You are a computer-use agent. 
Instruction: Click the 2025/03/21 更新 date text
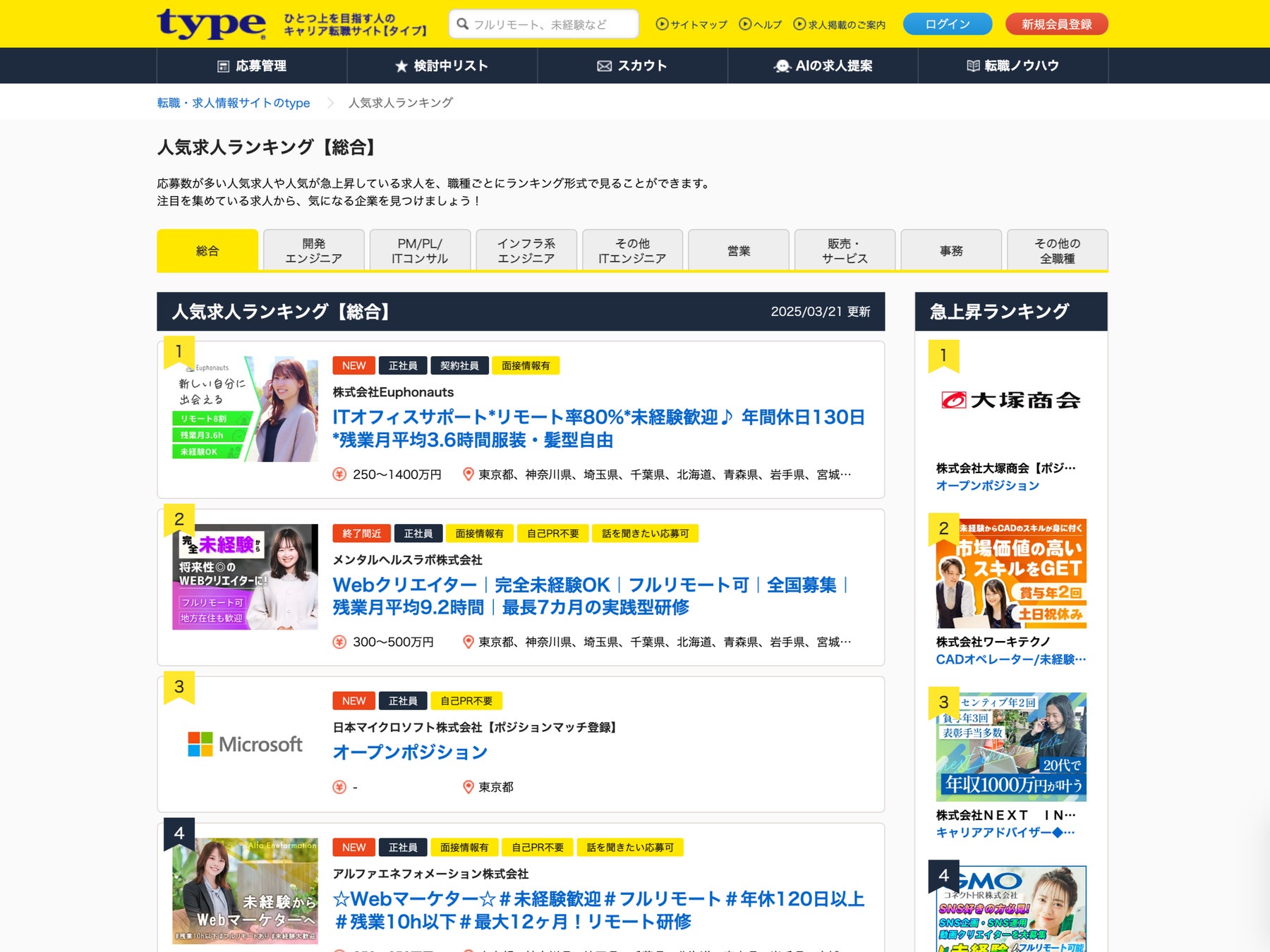[x=820, y=312]
